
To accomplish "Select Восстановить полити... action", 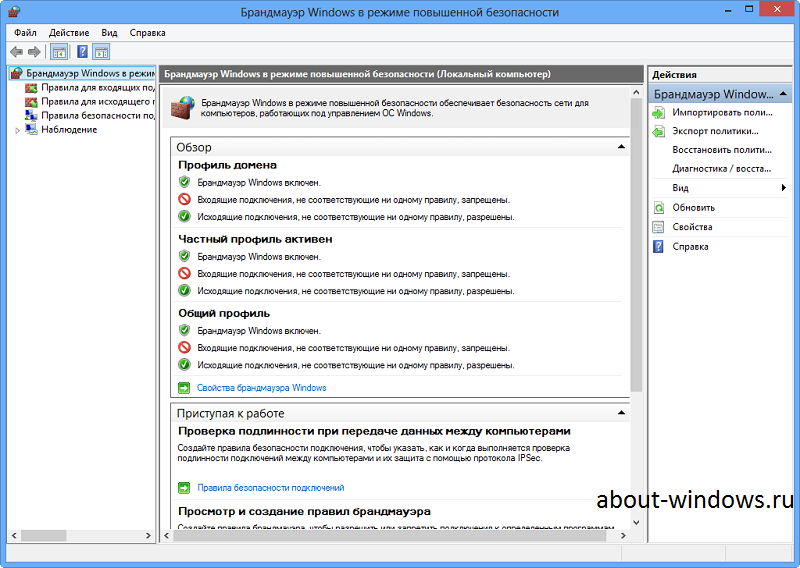I will coord(721,150).
